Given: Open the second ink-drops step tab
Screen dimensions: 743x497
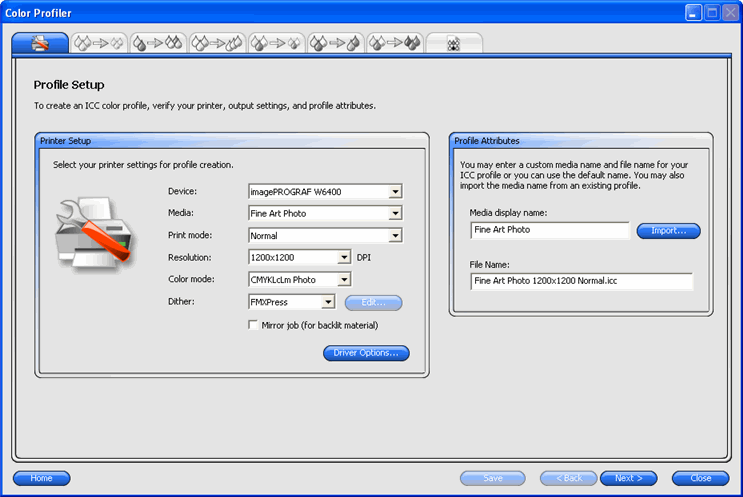Looking at the screenshot, I should 158,43.
